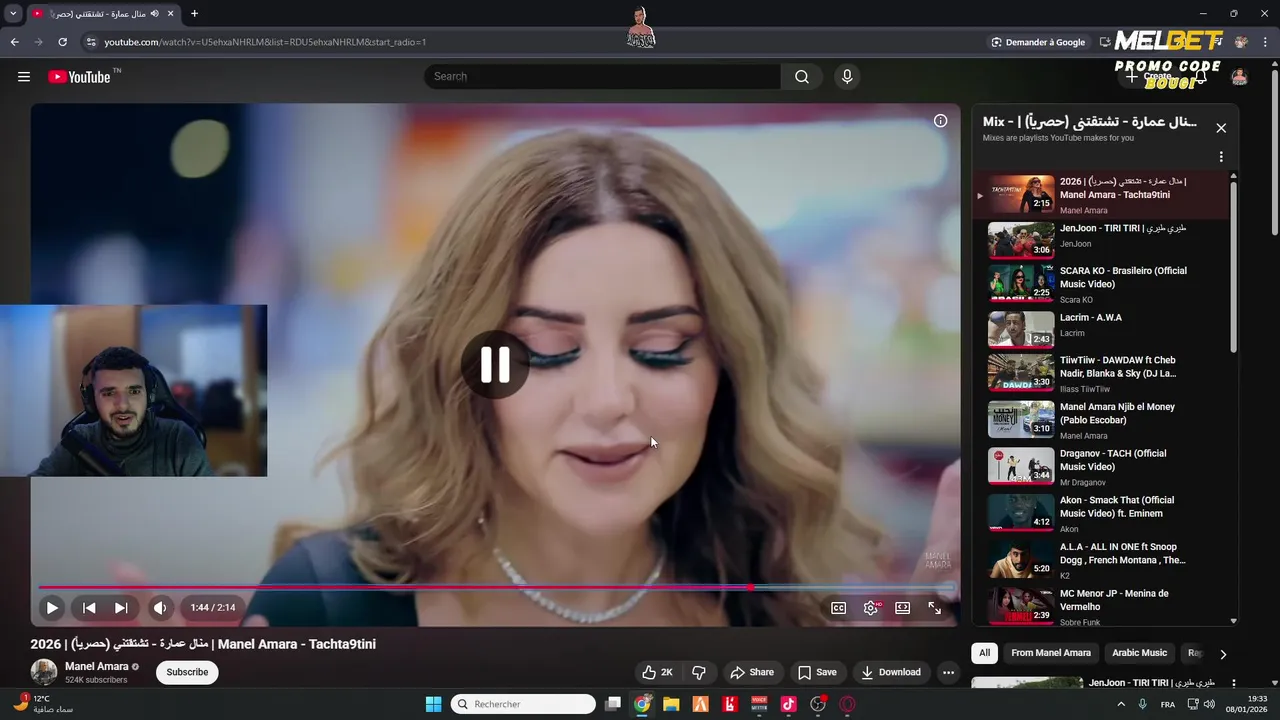Dislike the video with the thumbs-down
The height and width of the screenshot is (720, 1280).
point(699,672)
